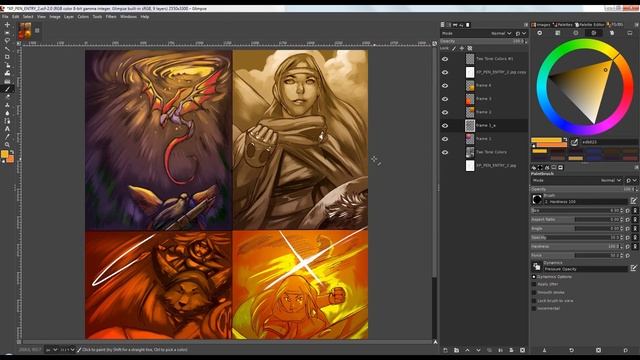Select the Frame 1 layer row
The image size is (640, 360).
point(484,139)
